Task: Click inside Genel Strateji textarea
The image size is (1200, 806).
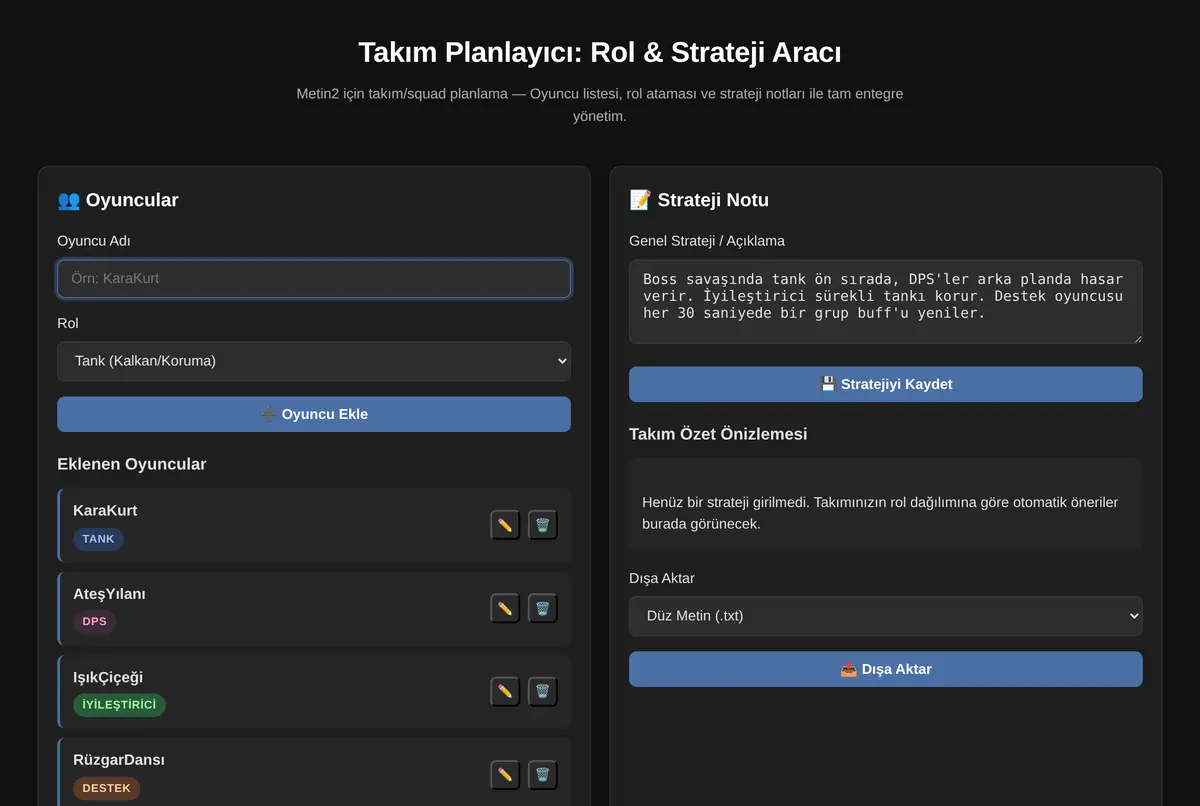Action: point(886,302)
